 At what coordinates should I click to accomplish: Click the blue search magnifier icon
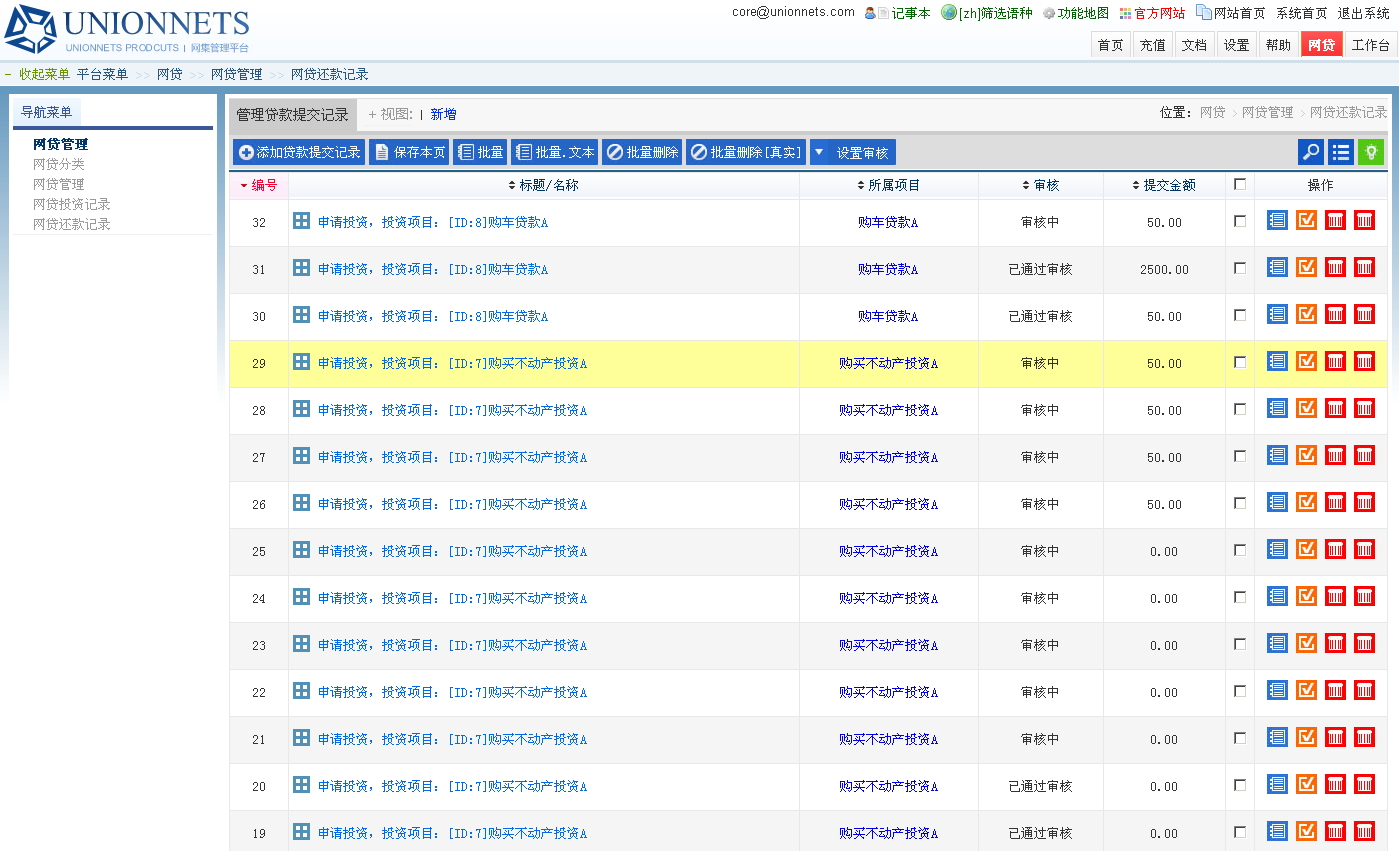point(1311,152)
